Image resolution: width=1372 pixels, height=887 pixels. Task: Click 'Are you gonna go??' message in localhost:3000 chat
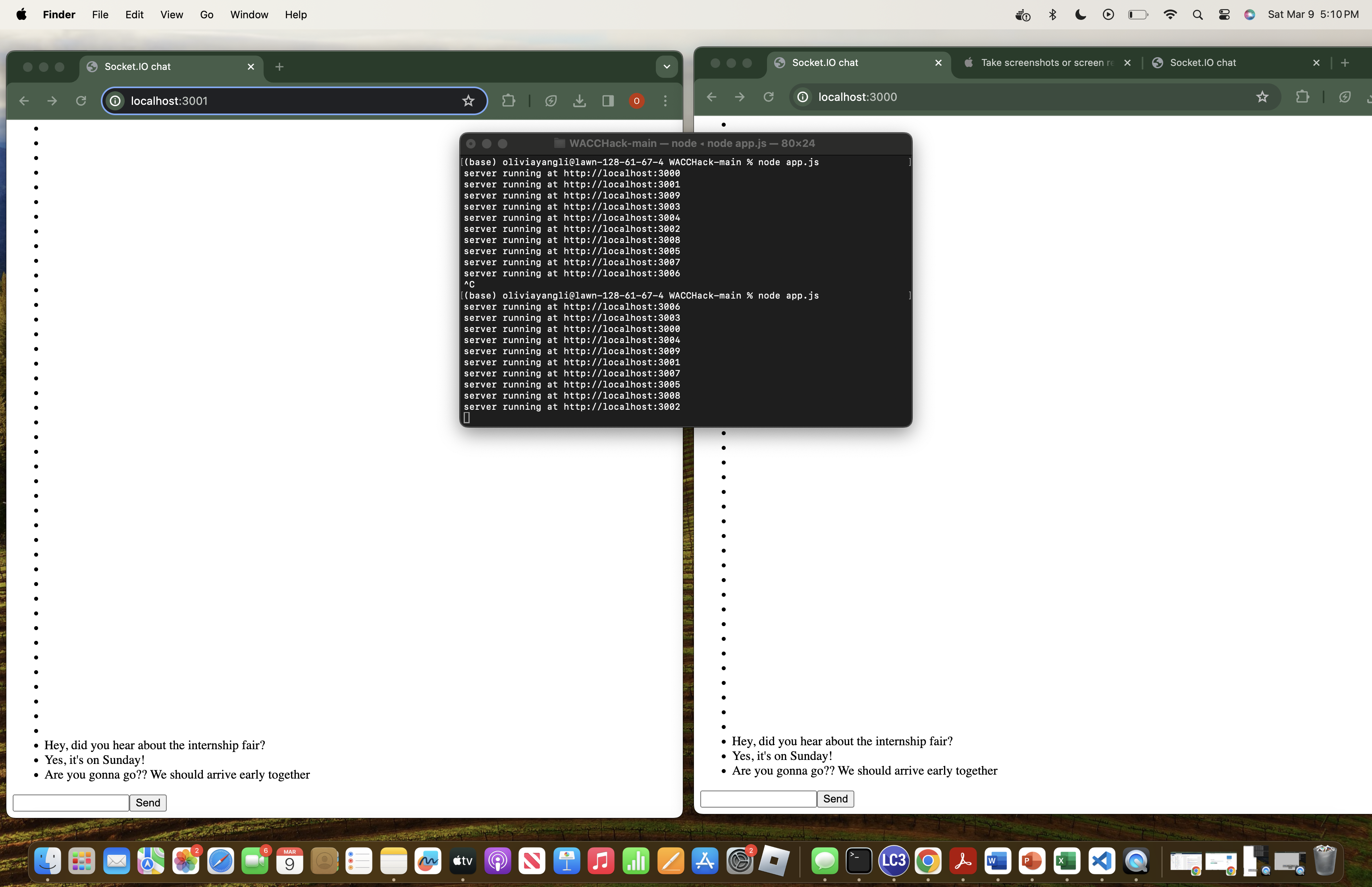click(x=864, y=771)
